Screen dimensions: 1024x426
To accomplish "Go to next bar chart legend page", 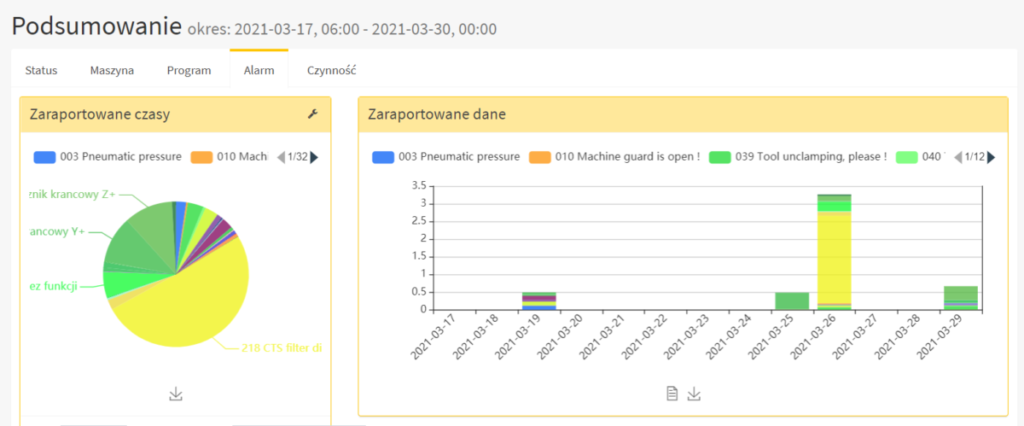I will [991, 157].
